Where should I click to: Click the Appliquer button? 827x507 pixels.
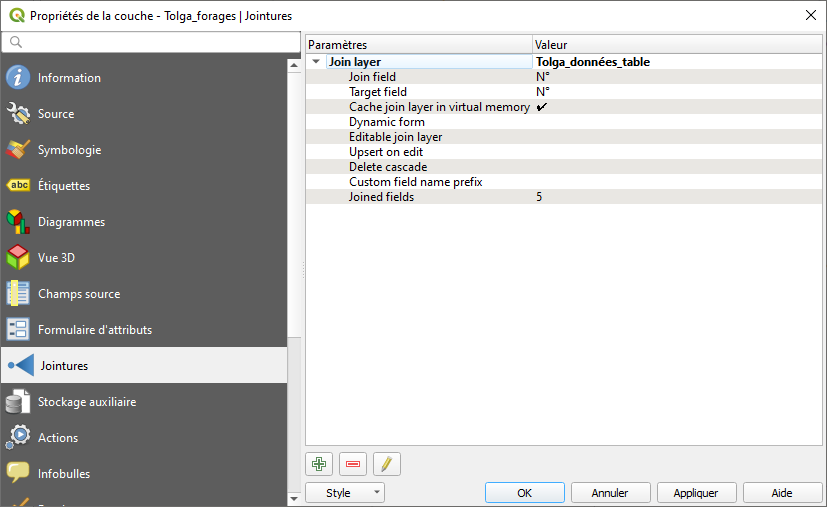[x=696, y=493]
